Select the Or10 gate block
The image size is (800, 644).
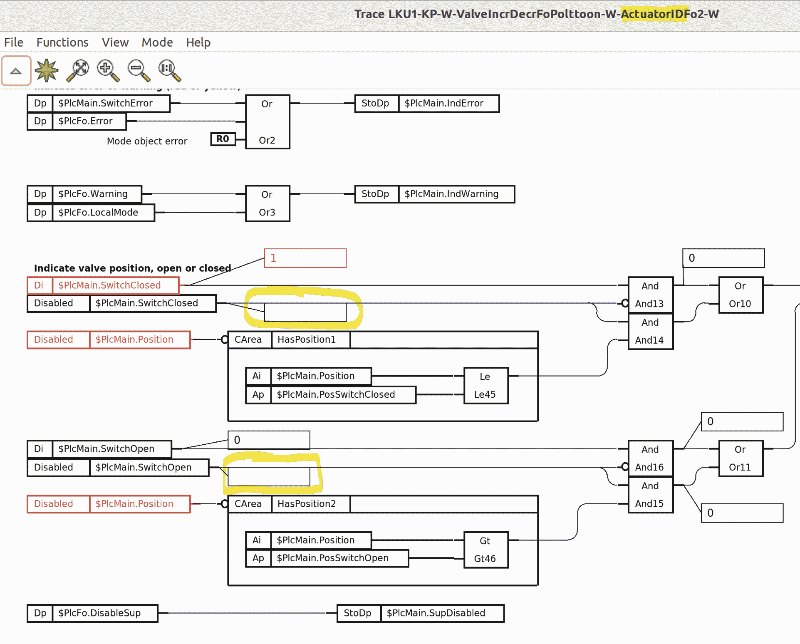click(x=741, y=295)
